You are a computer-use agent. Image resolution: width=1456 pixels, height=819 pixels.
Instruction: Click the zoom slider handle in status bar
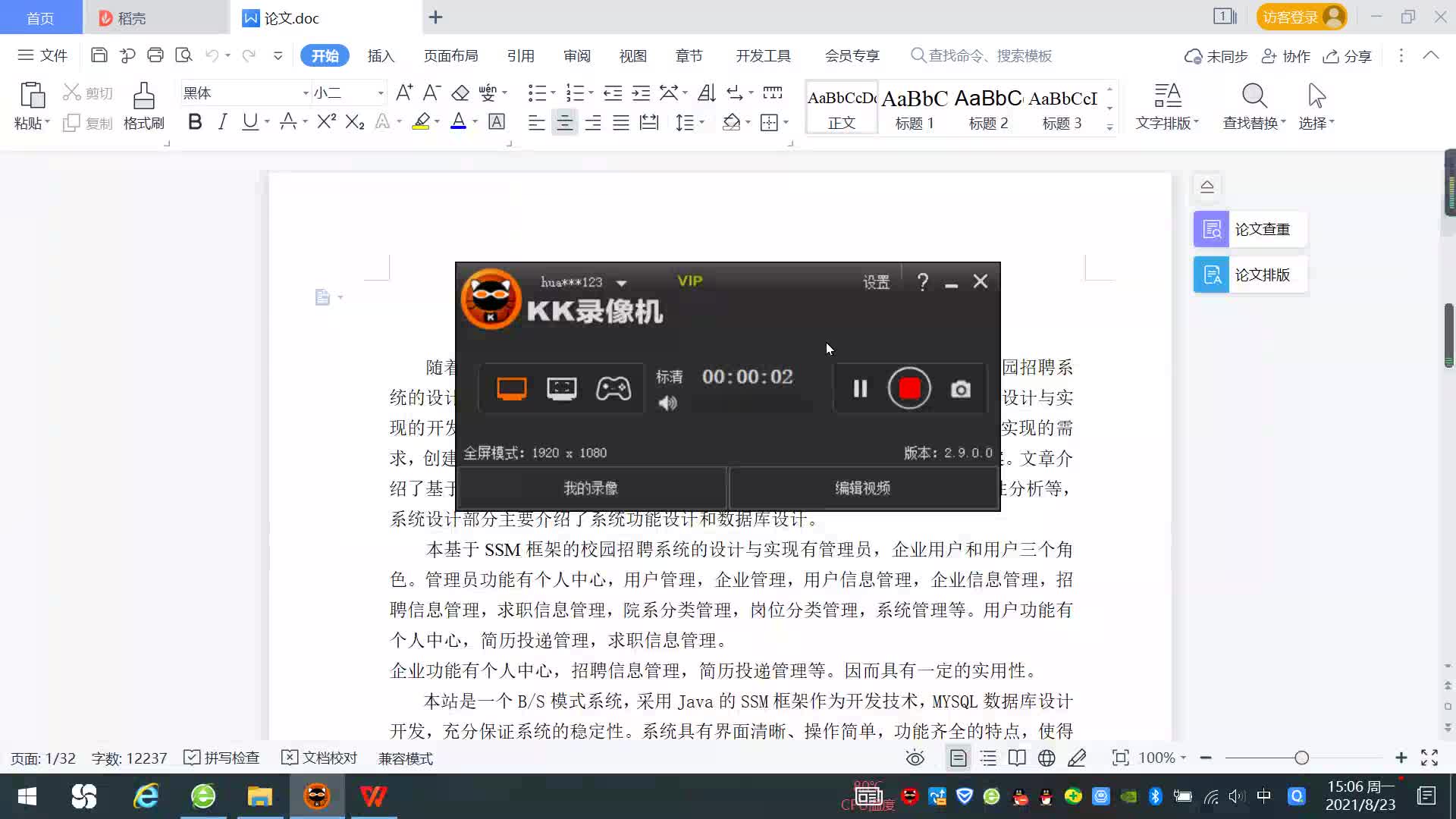(1301, 758)
